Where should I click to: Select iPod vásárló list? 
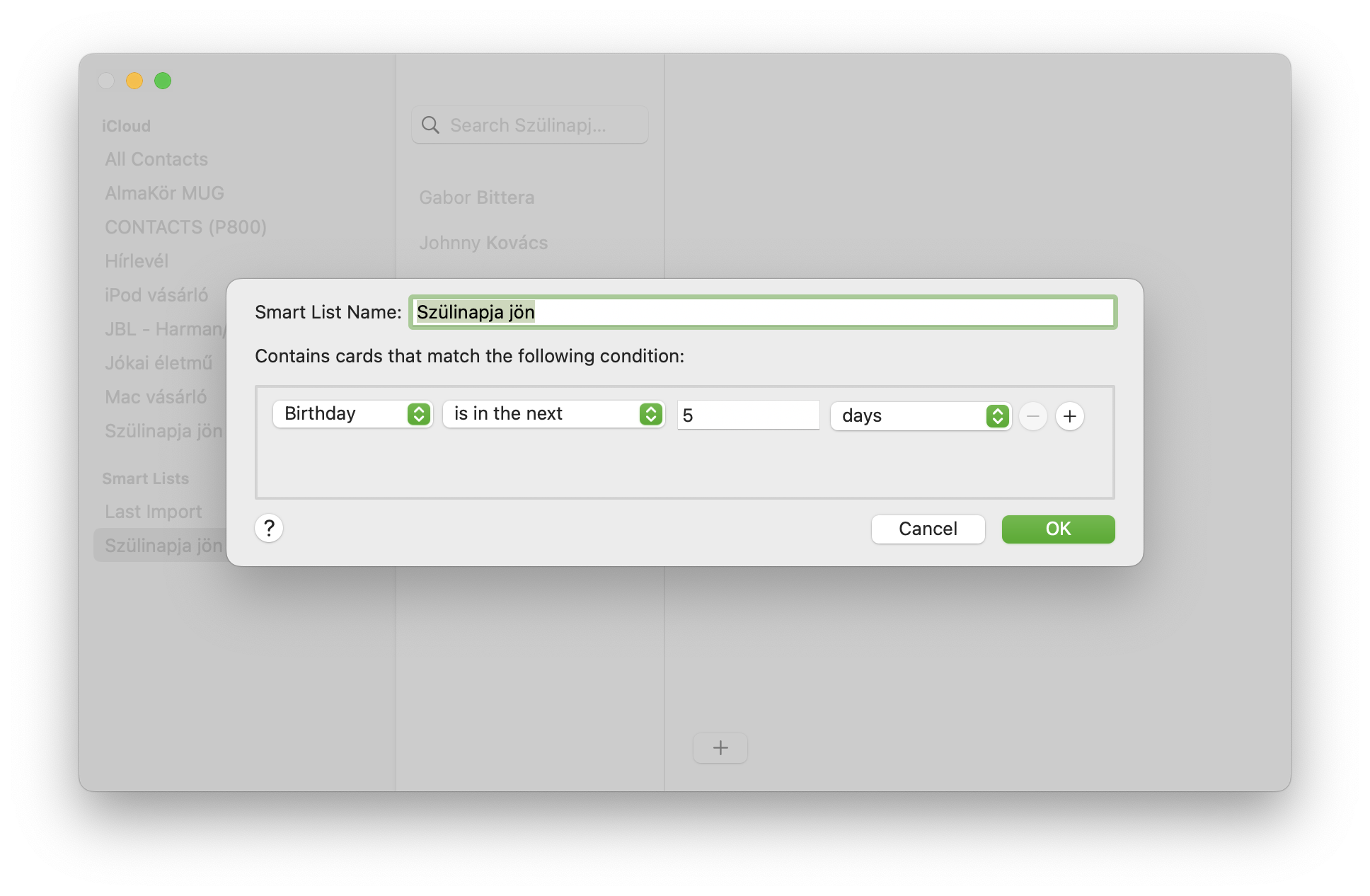[x=156, y=295]
